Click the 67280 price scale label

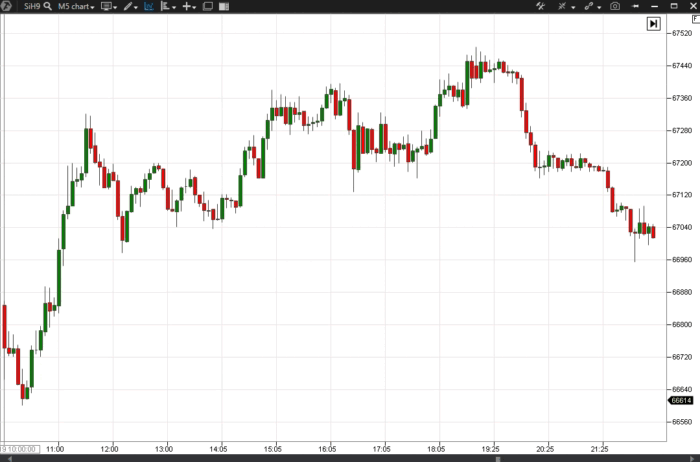pyautogui.click(x=682, y=131)
